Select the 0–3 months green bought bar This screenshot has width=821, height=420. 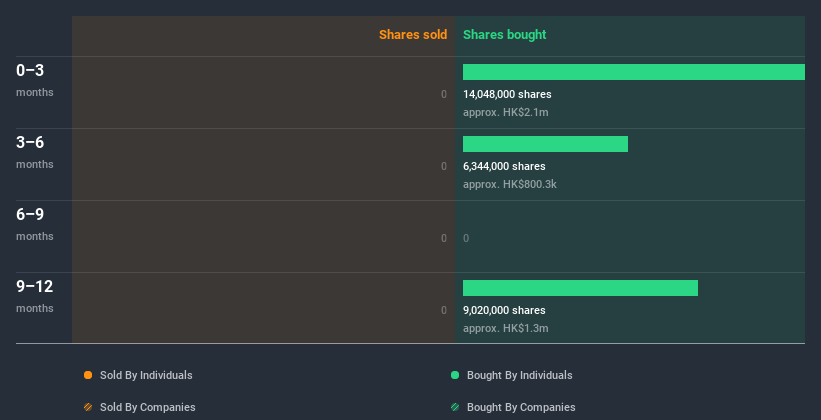pos(634,72)
